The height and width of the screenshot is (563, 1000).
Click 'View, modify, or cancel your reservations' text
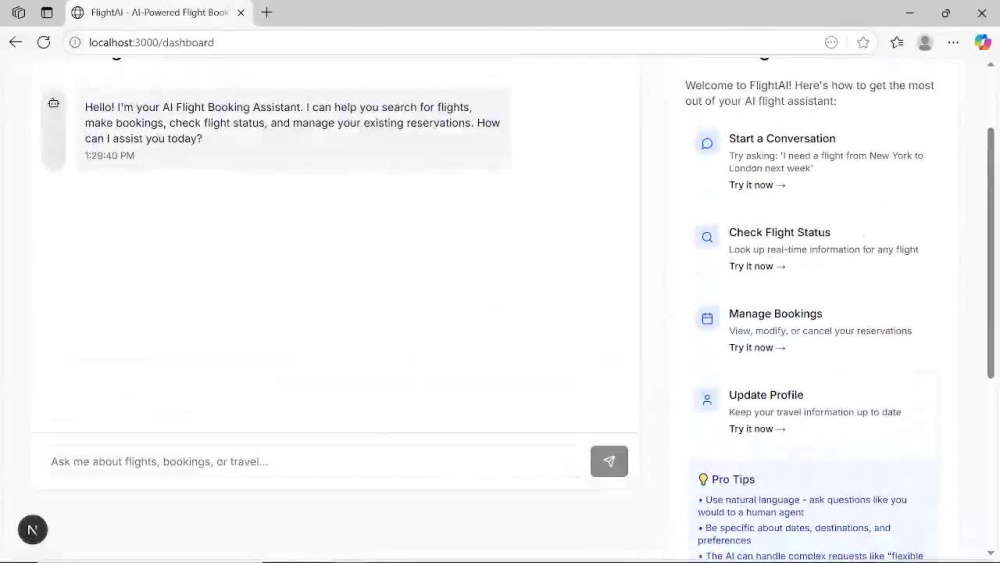tap(820, 331)
